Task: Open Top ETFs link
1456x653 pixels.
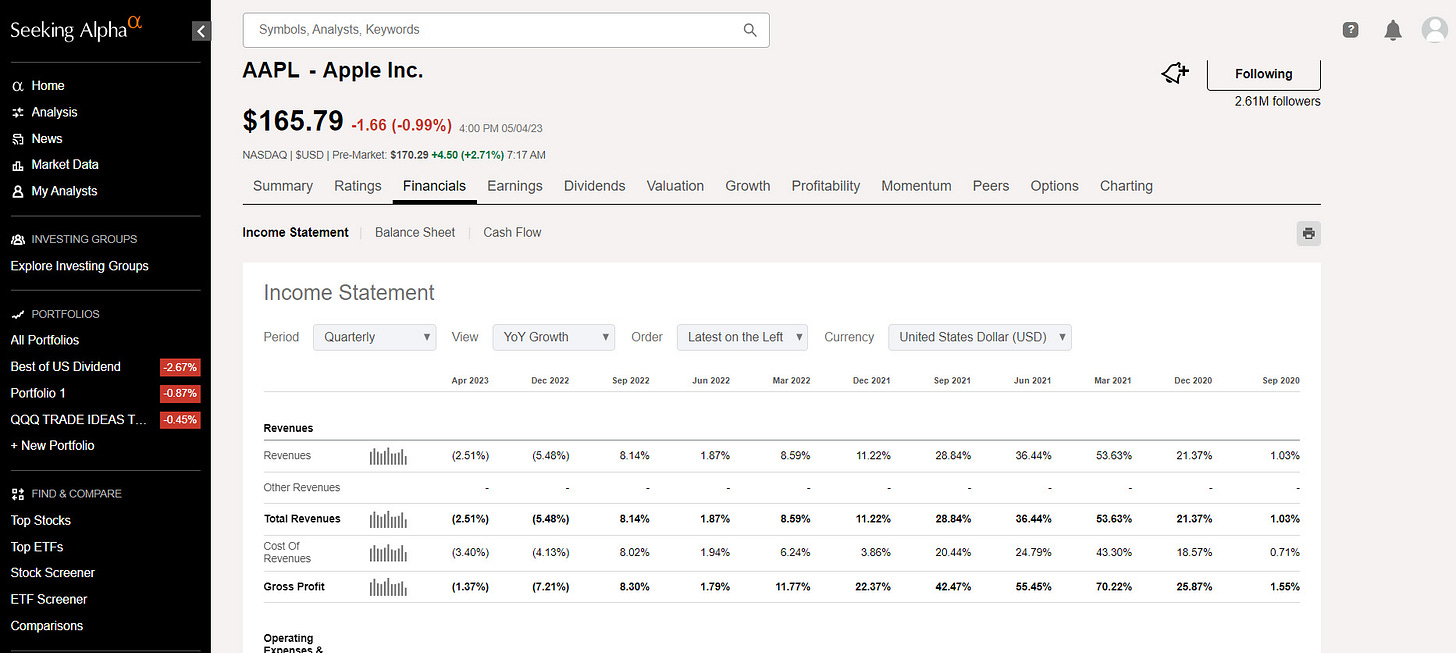Action: coord(37,547)
